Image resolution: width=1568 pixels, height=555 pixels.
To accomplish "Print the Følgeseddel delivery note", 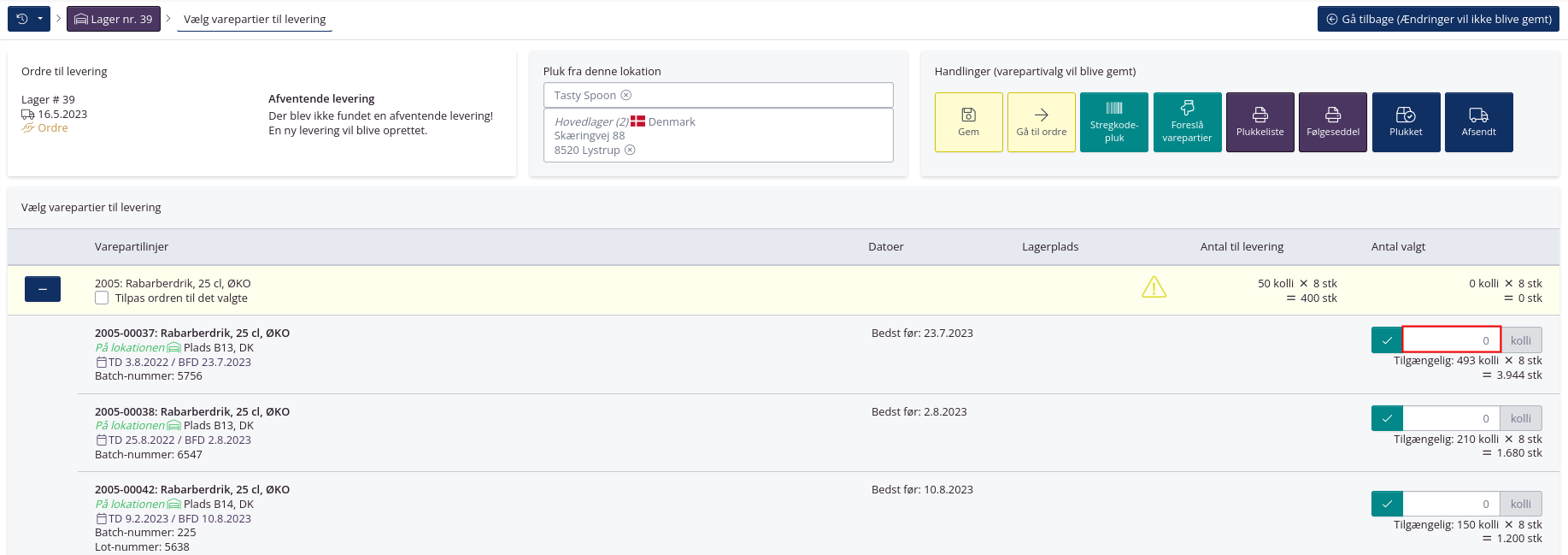I will tap(1332, 122).
